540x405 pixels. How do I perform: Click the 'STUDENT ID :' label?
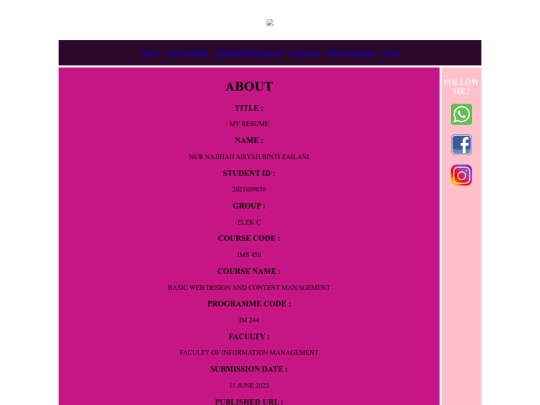249,173
